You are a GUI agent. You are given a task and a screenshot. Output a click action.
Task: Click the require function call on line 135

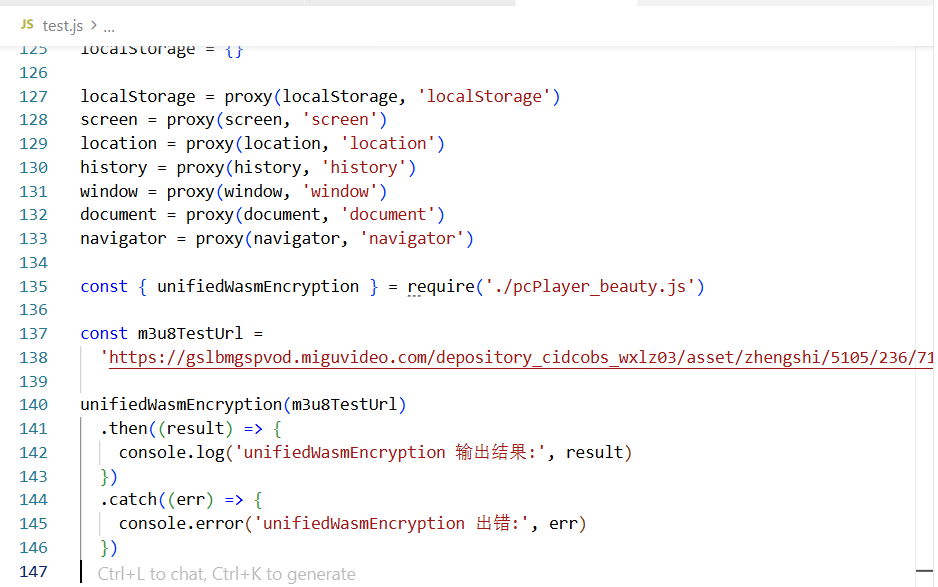[x=441, y=287]
